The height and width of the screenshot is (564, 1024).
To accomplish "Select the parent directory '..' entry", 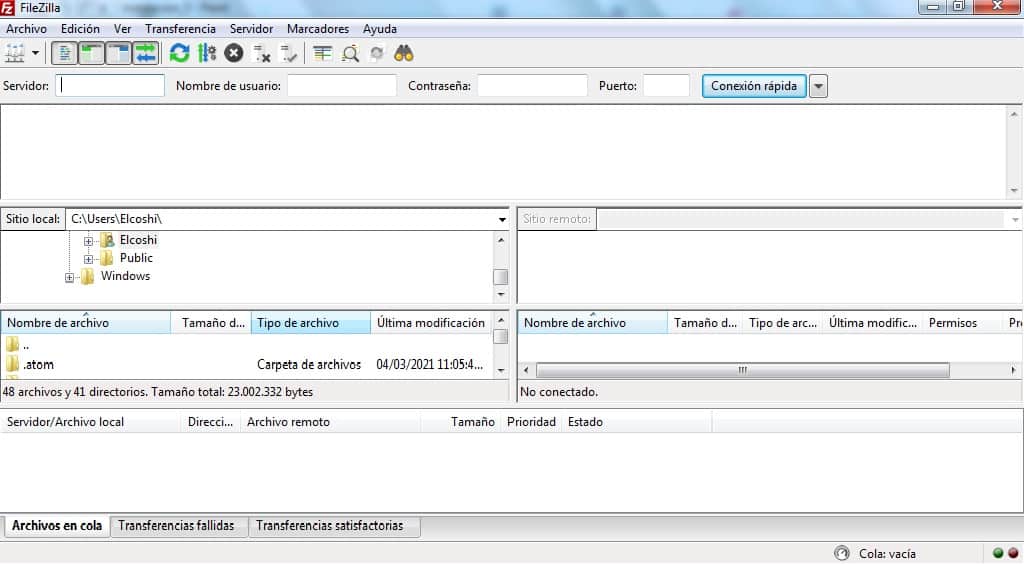I will [x=246, y=345].
